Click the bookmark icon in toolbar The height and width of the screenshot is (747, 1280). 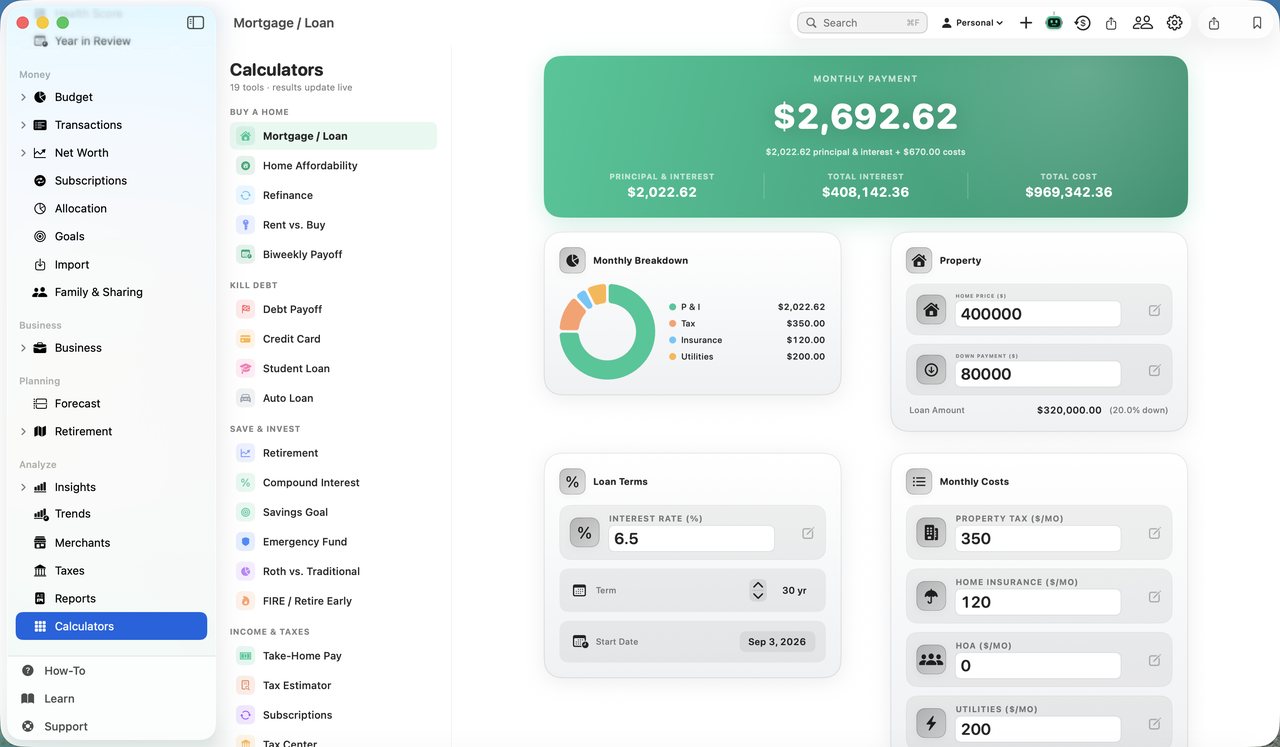point(1257,22)
